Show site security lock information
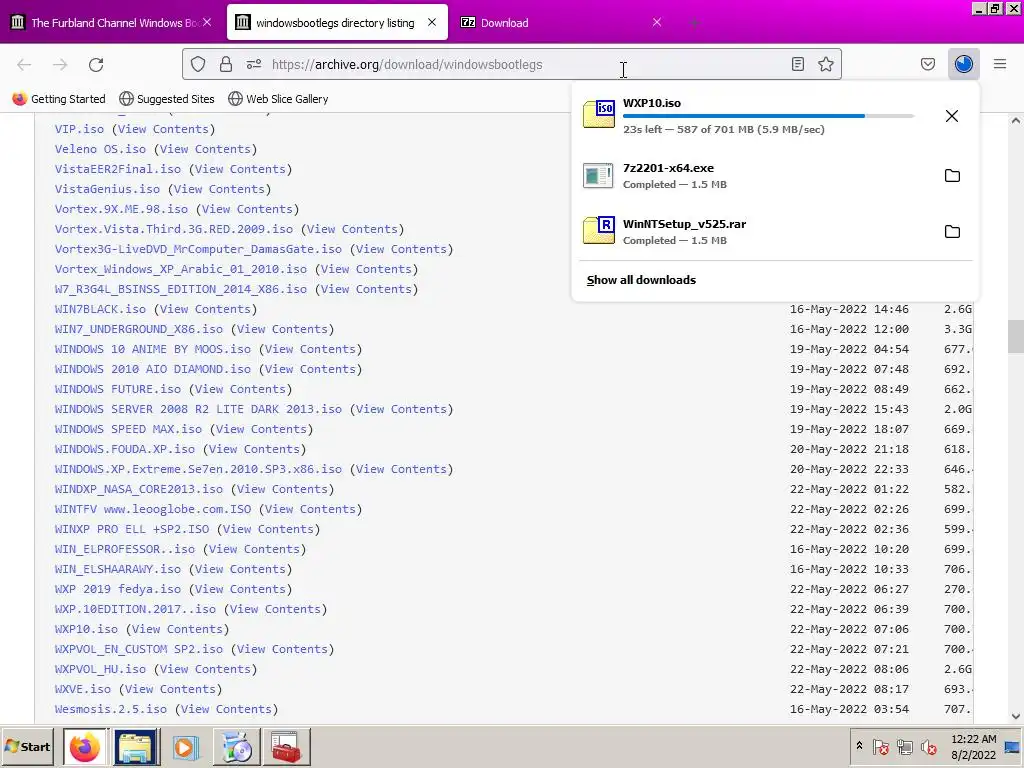 (226, 64)
